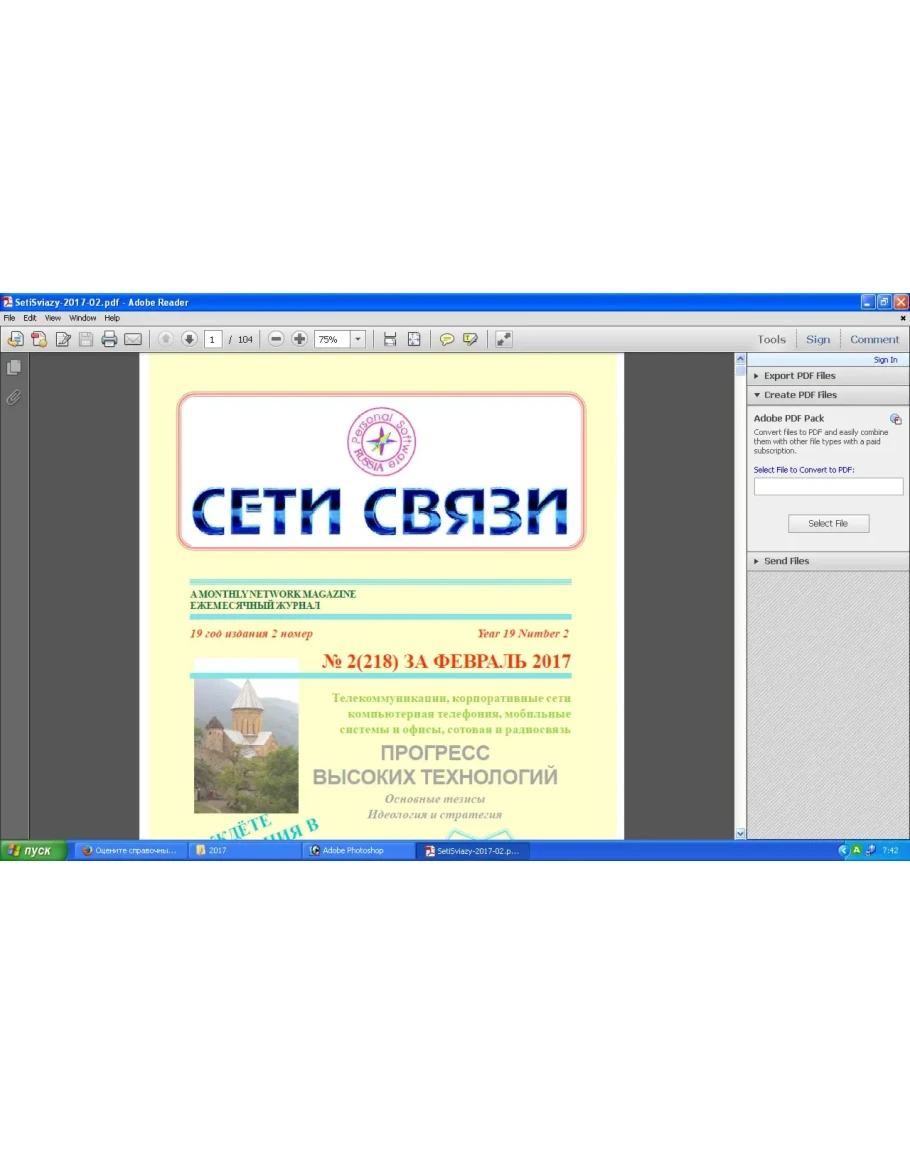910x1155 pixels.
Task: Zoom in with the plus button
Action: pos(299,339)
